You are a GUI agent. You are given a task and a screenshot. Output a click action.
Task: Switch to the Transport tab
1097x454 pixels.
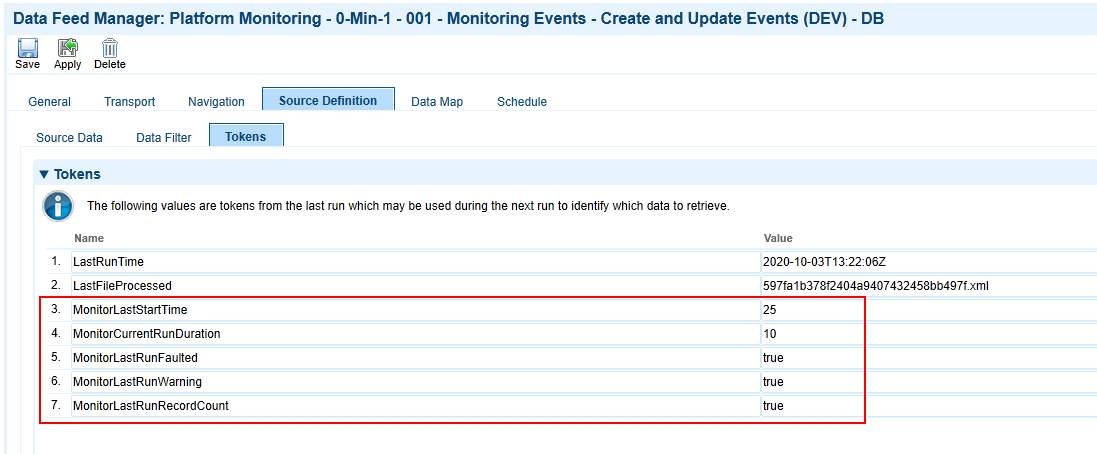pos(129,101)
